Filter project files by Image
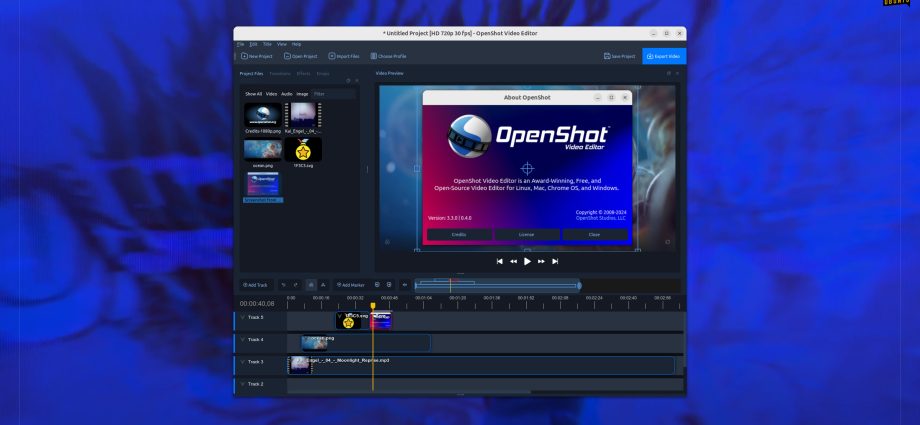This screenshot has width=920, height=425. tap(302, 94)
